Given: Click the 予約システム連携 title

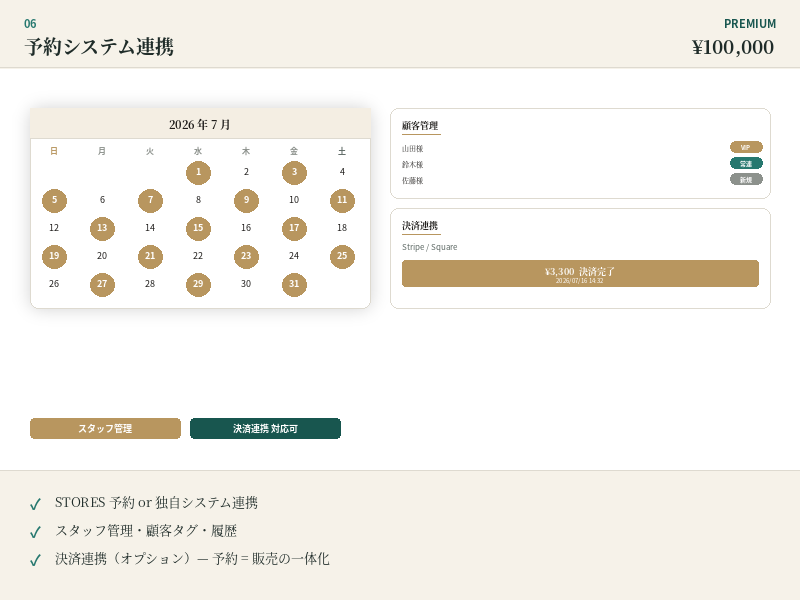Looking at the screenshot, I should point(99,47).
